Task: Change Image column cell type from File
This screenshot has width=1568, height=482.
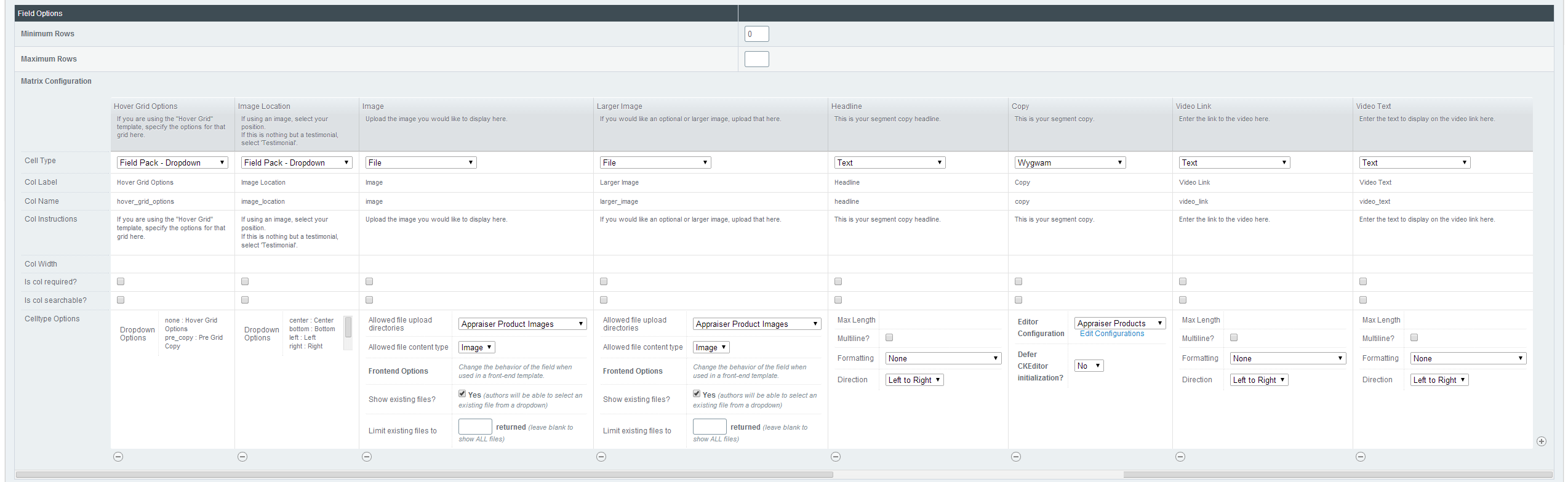Action: click(421, 163)
